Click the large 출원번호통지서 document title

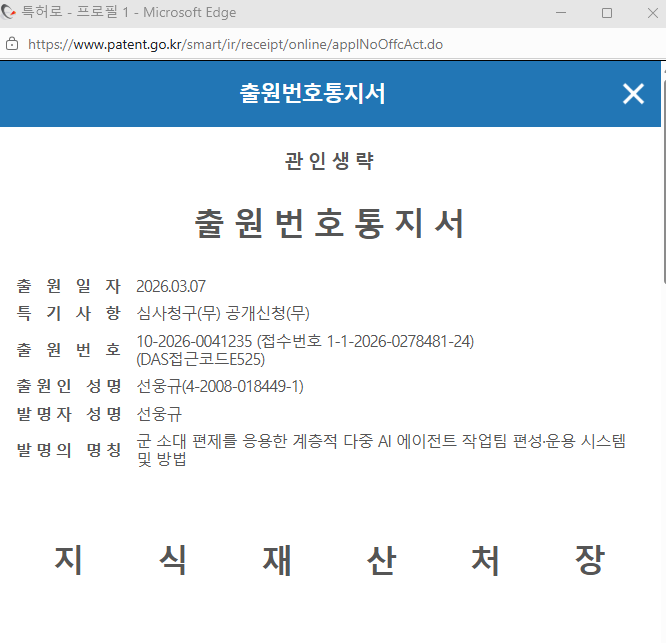[329, 223]
